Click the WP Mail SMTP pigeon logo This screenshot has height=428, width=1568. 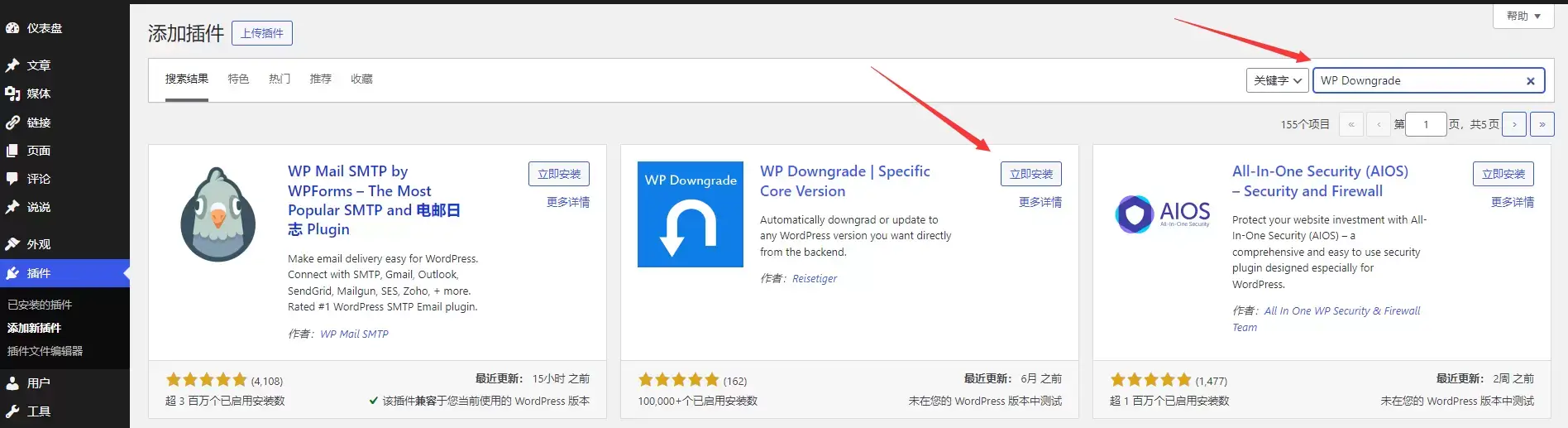(x=218, y=214)
